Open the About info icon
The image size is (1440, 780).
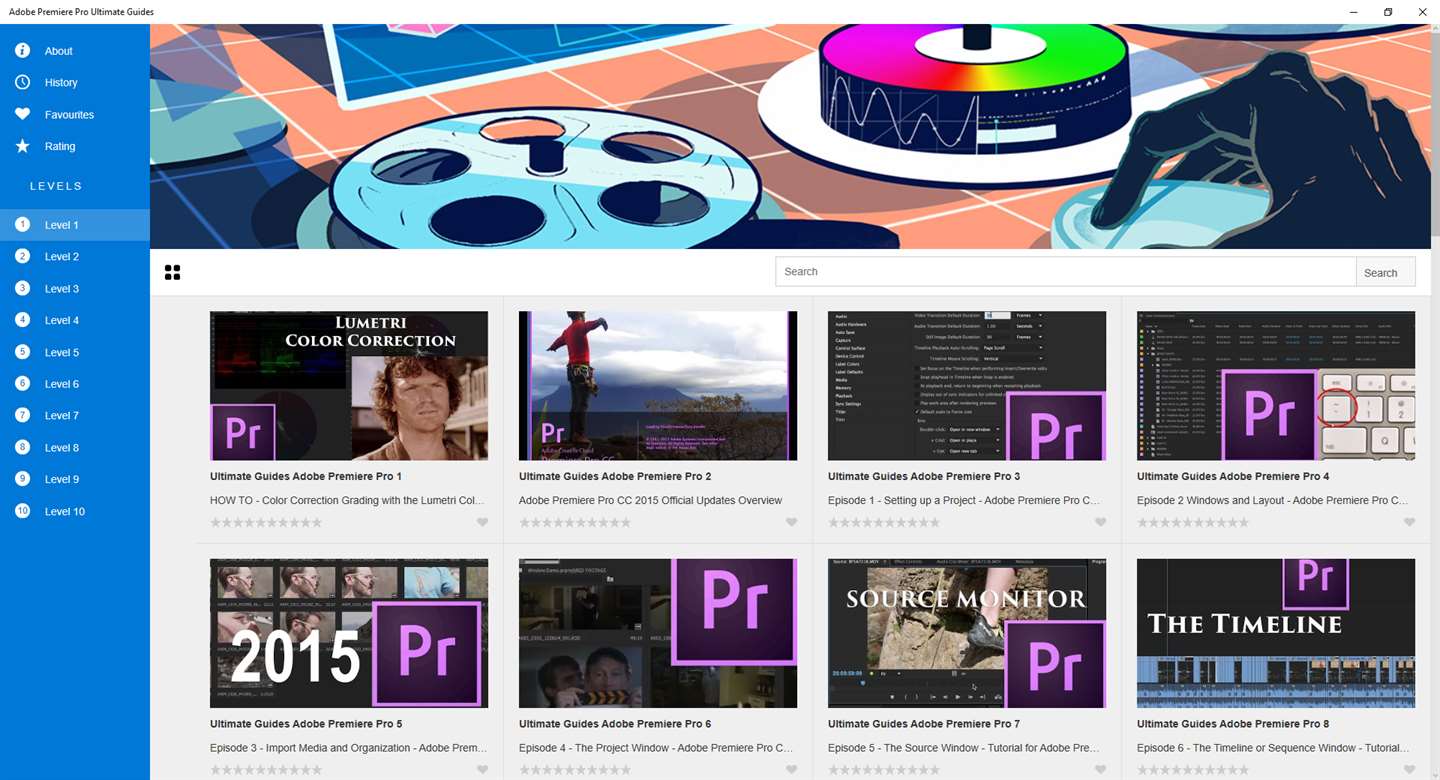pos(23,51)
